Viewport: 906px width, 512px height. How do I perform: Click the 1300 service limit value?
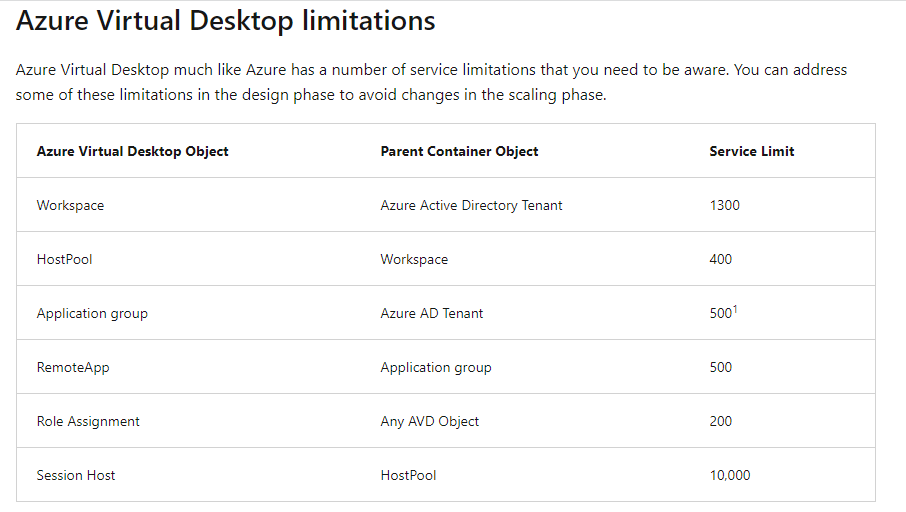[725, 206]
